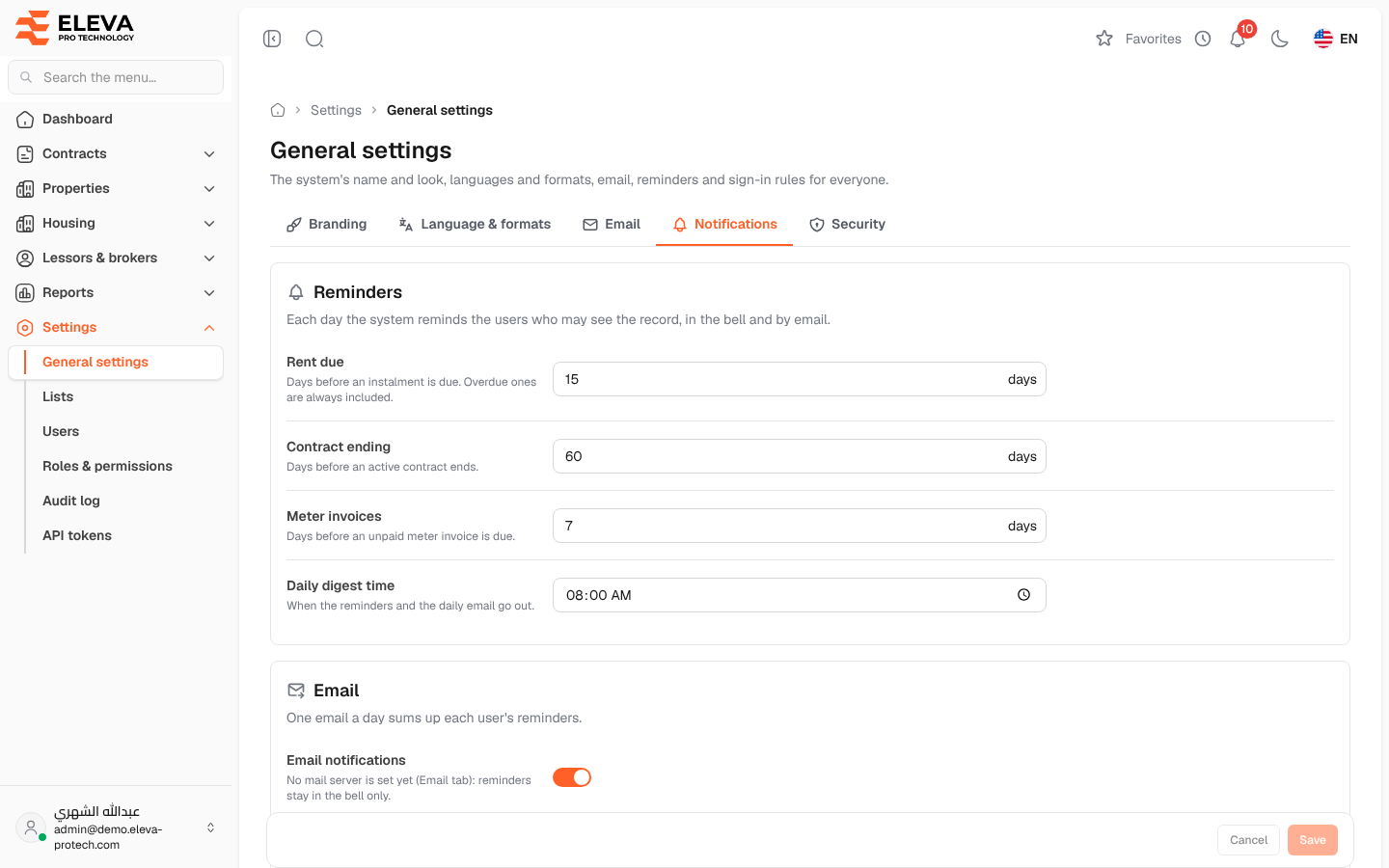Click the Contract ending days field
Image resolution: width=1389 pixels, height=868 pixels.
[x=799, y=456]
